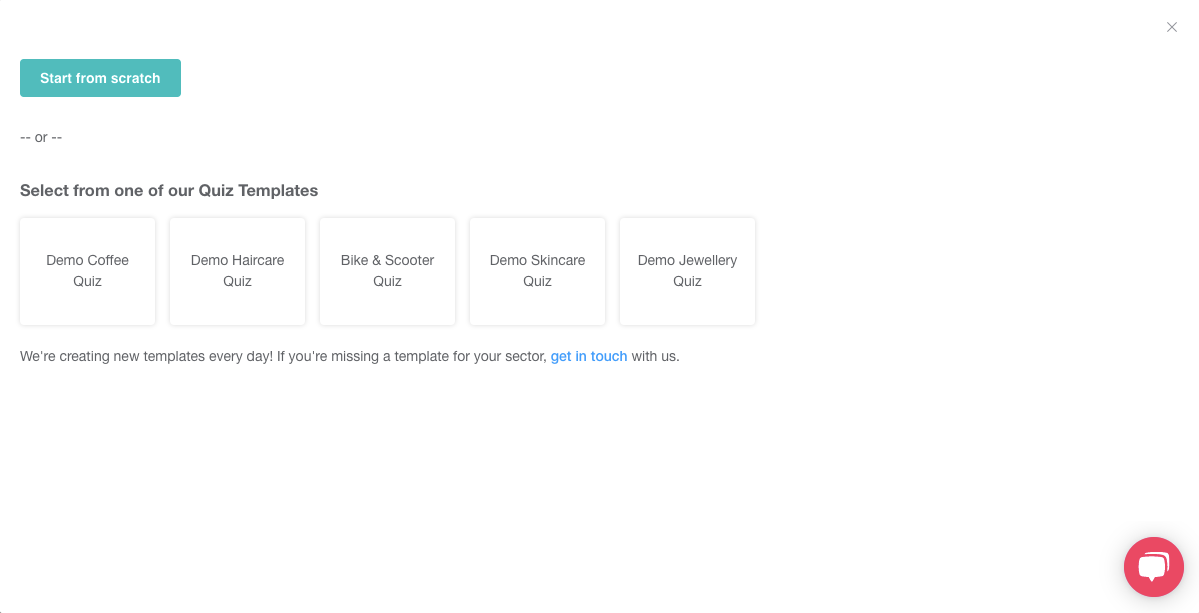
Task: Choose the Demo Haircare Quiz template card
Action: (237, 271)
